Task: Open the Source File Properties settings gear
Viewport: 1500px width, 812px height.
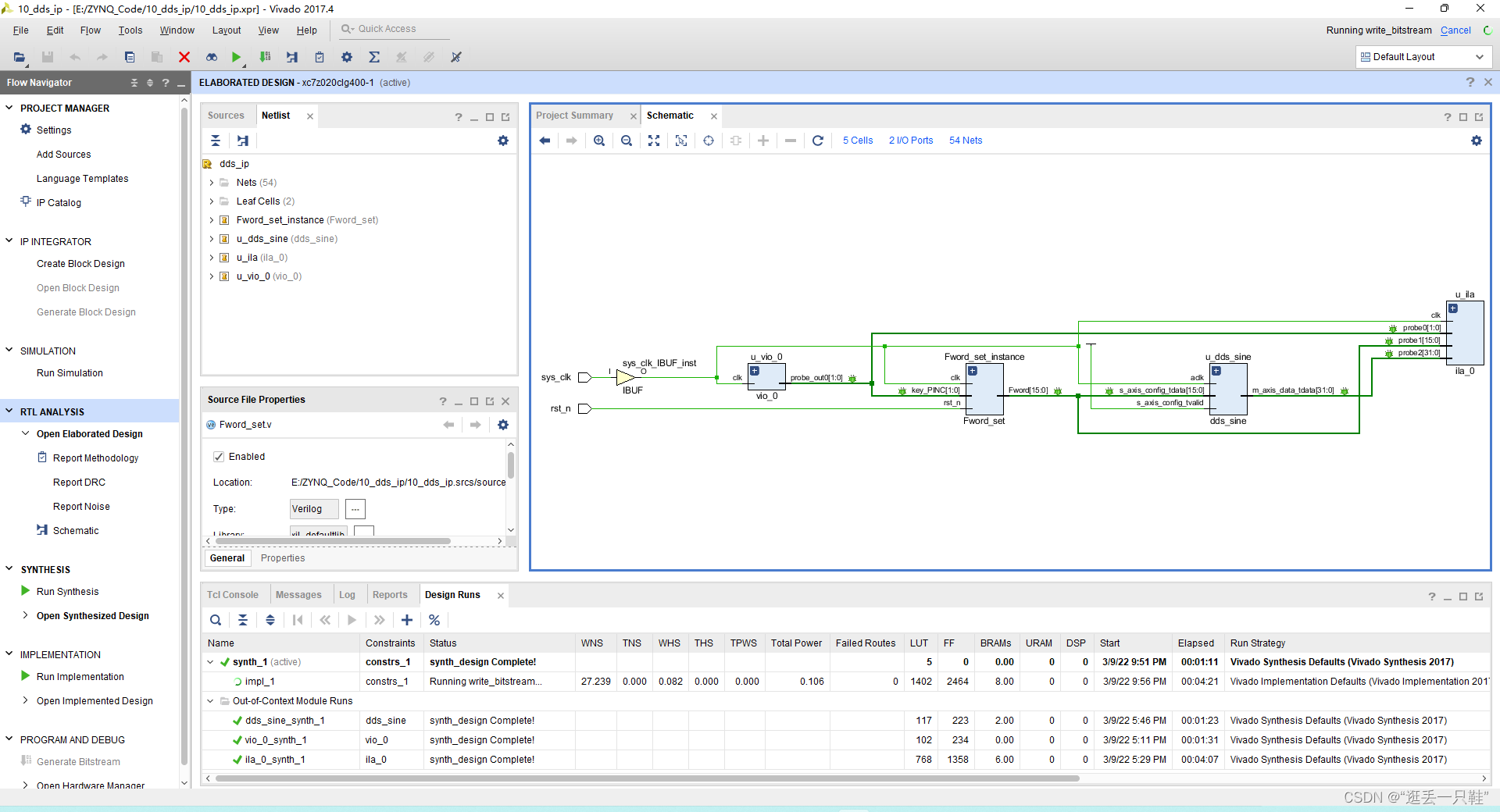Action: pyautogui.click(x=503, y=425)
